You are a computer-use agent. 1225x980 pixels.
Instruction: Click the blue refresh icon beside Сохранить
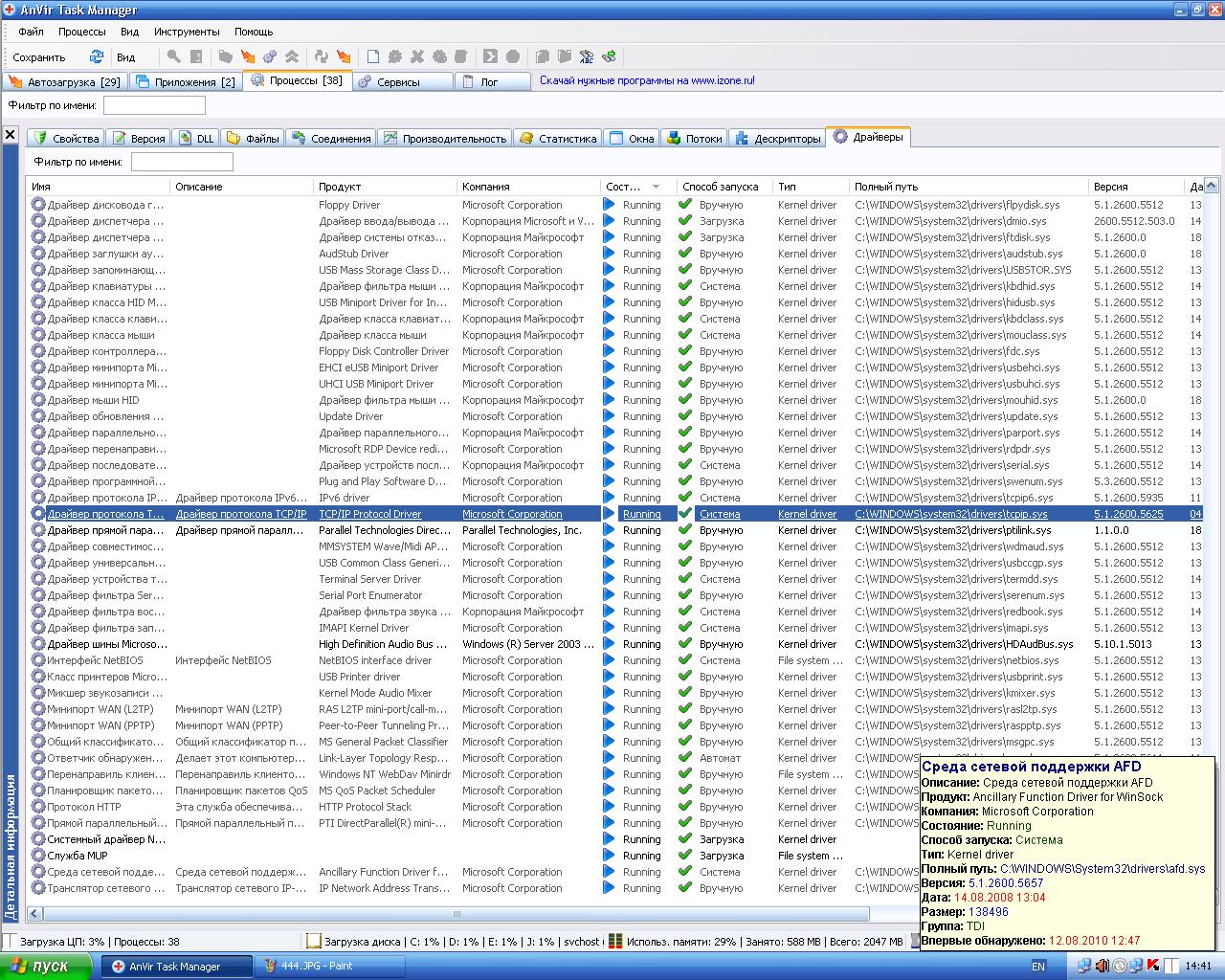96,57
